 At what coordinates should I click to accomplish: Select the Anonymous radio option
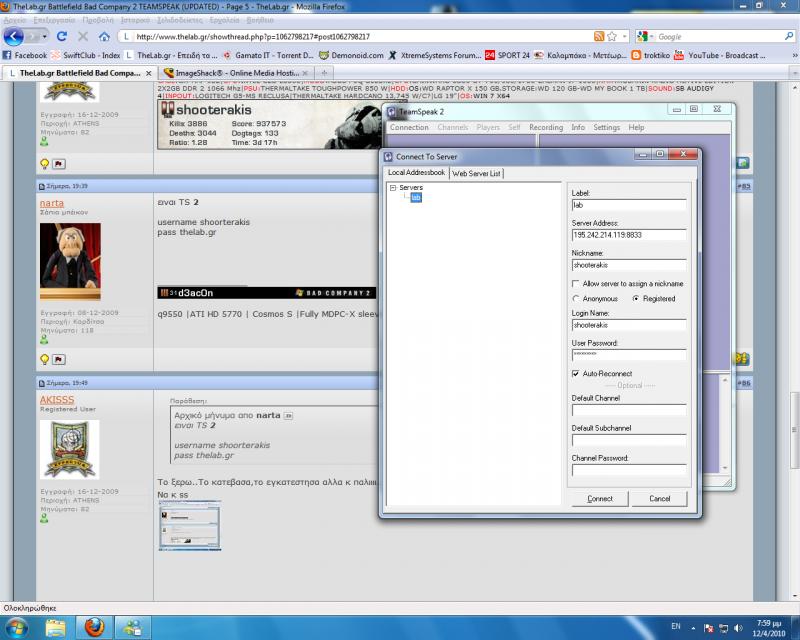576,299
